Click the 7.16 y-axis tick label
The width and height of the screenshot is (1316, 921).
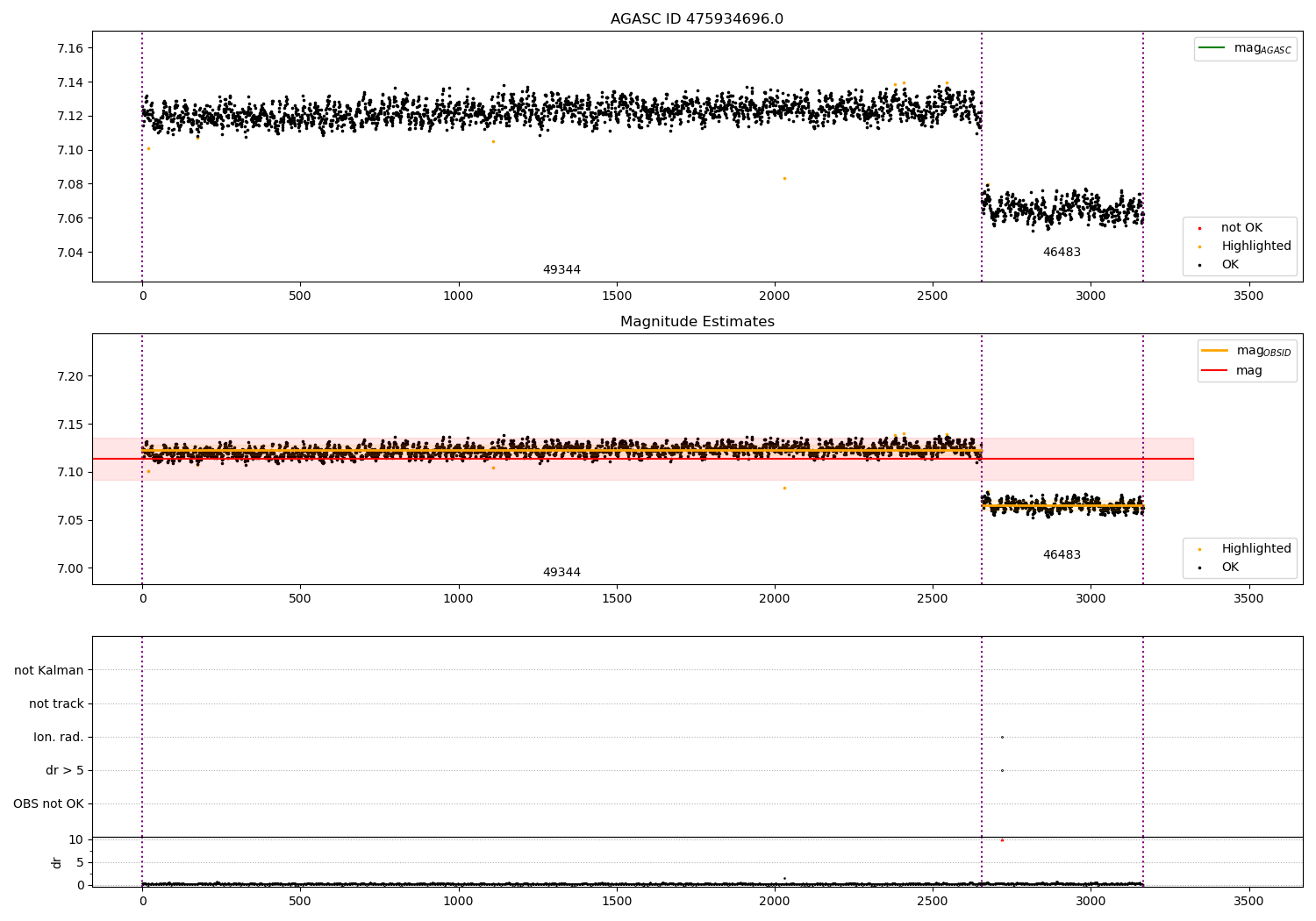click(x=70, y=48)
